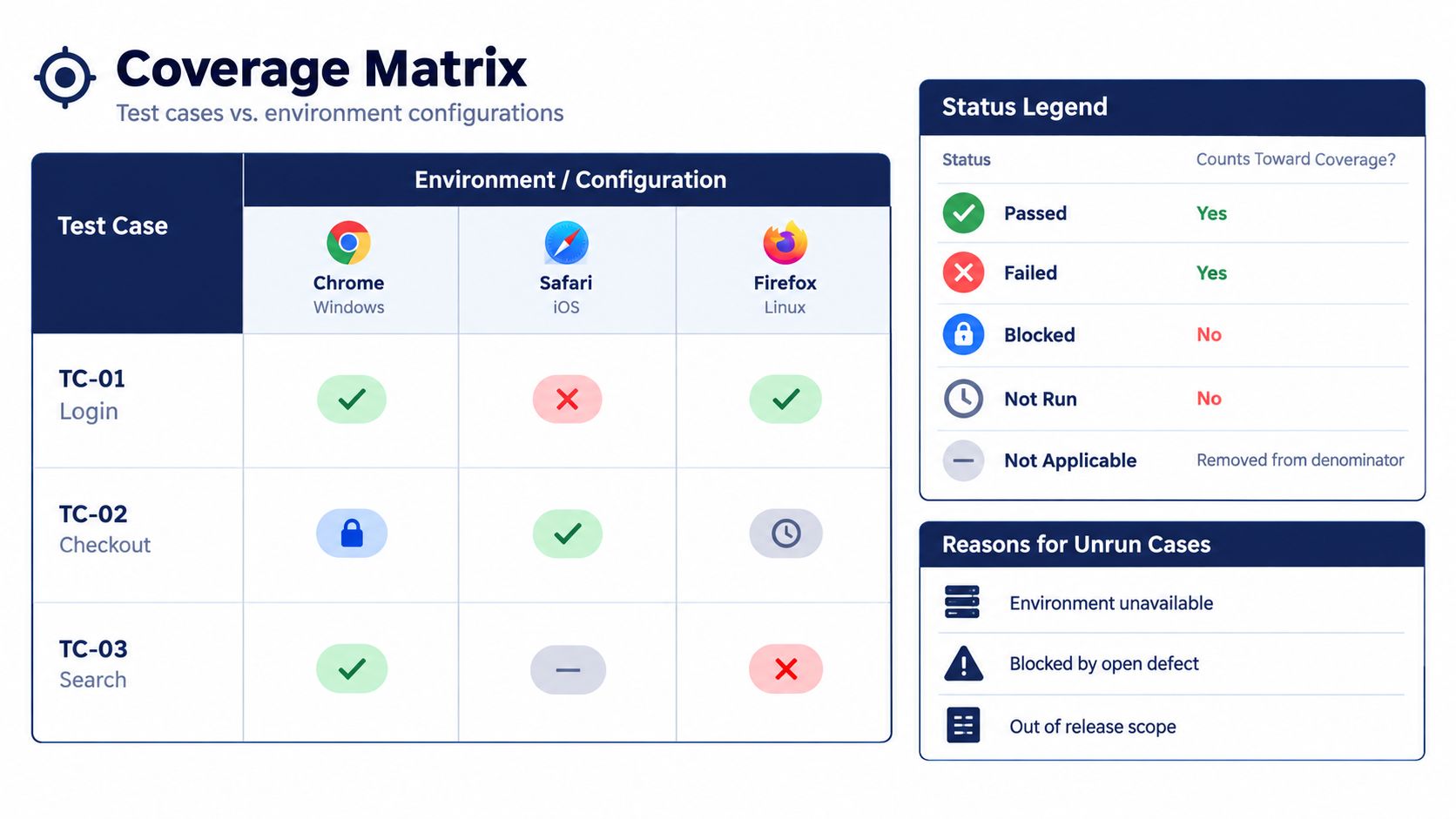Open the TC-02 Chrome blocked status
Image resolution: width=1456 pixels, height=819 pixels.
tap(351, 534)
